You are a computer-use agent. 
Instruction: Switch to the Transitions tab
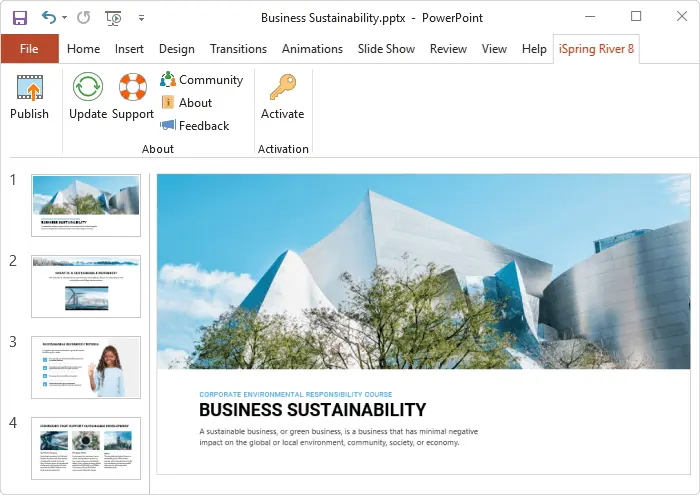coord(238,49)
